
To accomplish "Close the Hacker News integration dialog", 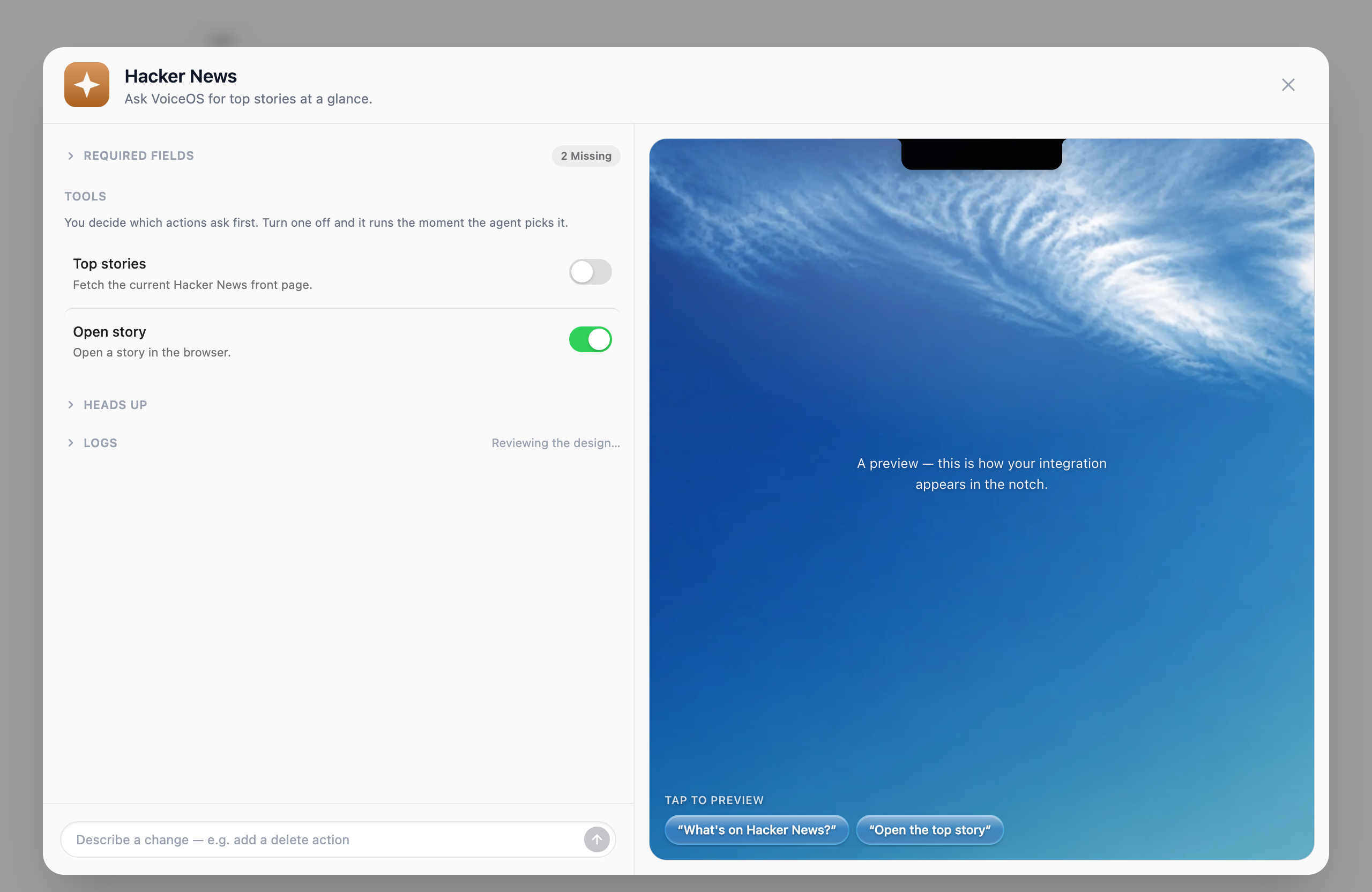I will pyautogui.click(x=1288, y=85).
